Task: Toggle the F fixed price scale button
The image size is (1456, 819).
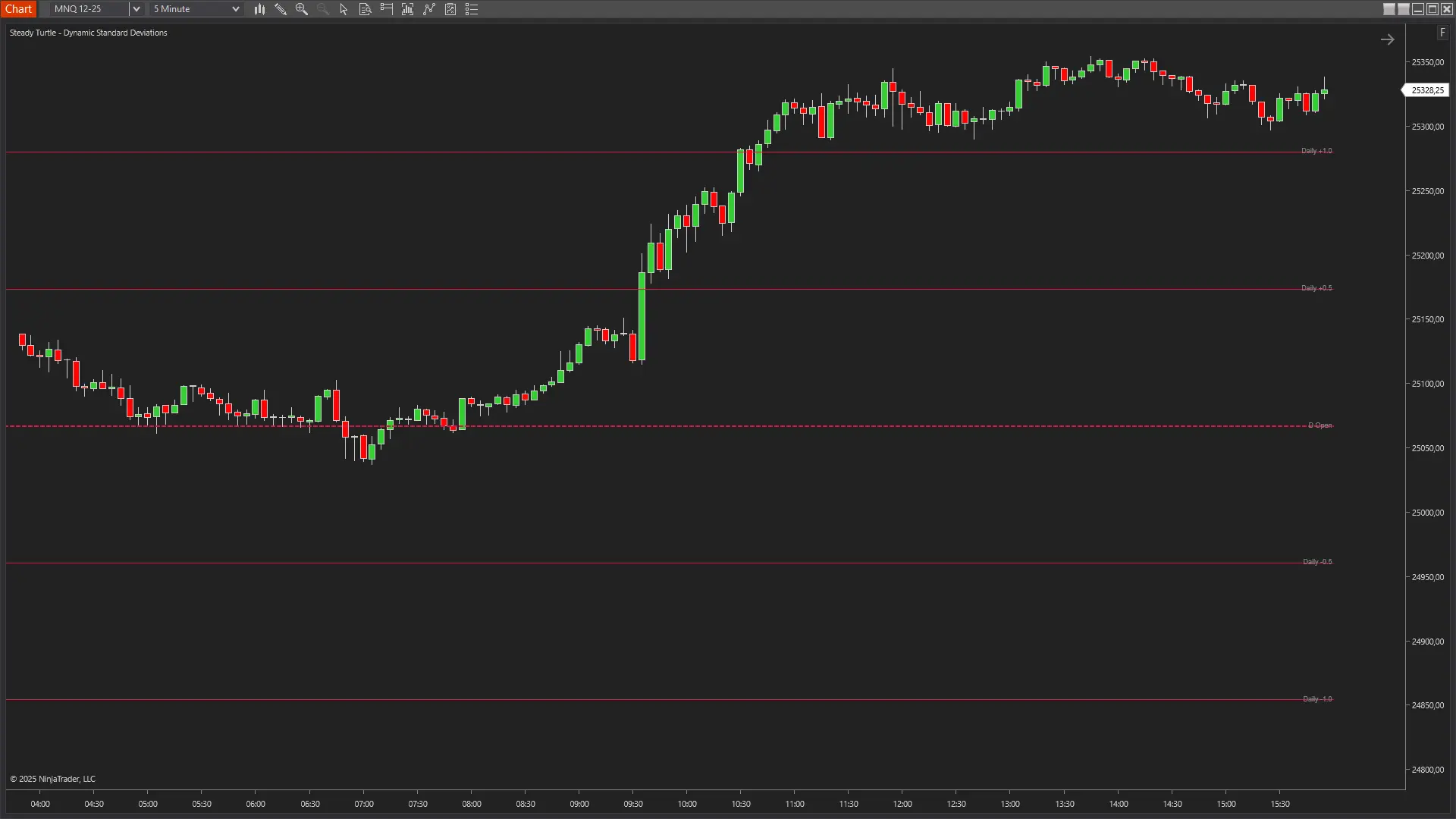Action: click(1442, 33)
